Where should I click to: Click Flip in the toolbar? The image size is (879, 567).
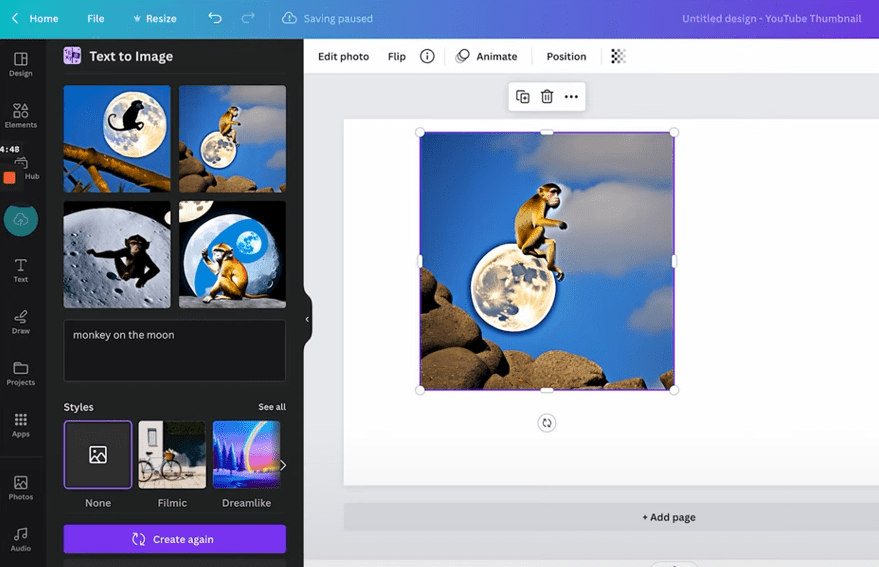[397, 56]
